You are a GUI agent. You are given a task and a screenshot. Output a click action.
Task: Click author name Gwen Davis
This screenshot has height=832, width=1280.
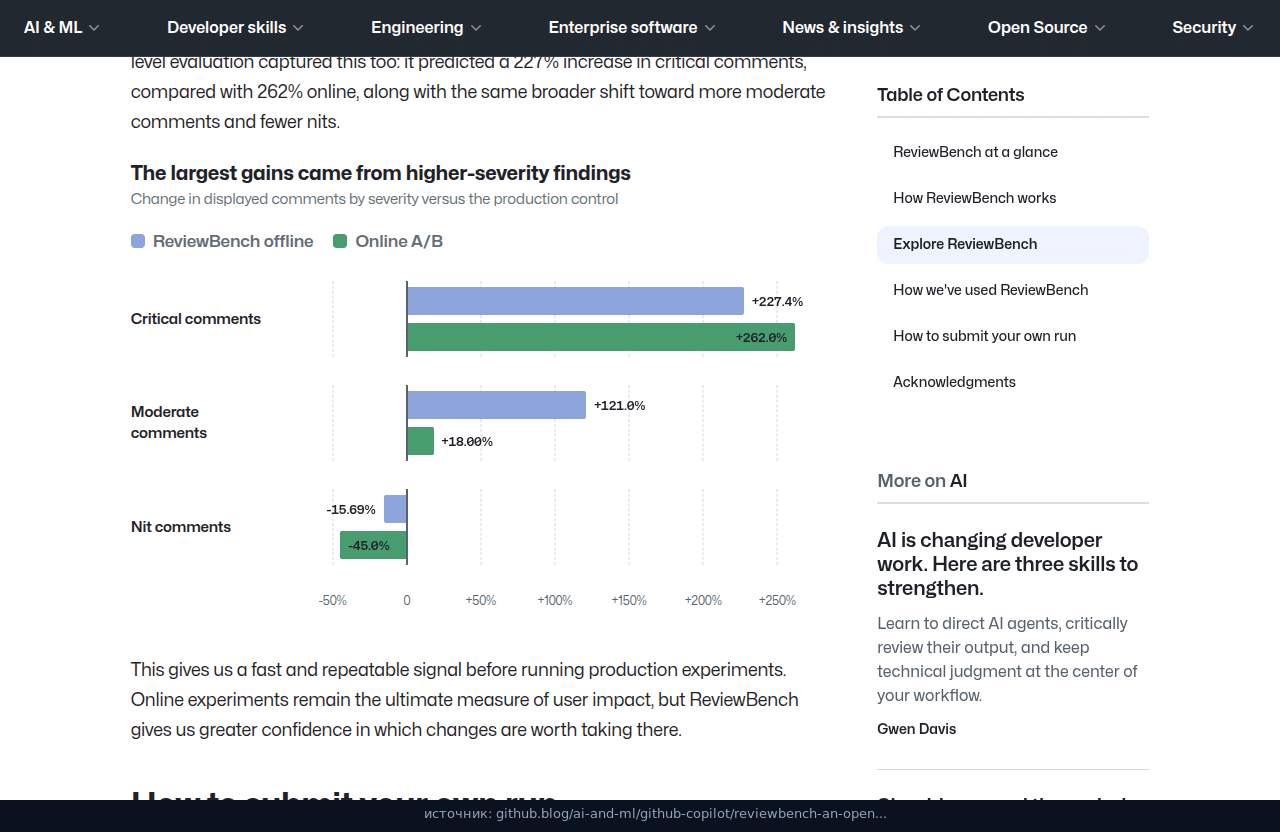[916, 729]
